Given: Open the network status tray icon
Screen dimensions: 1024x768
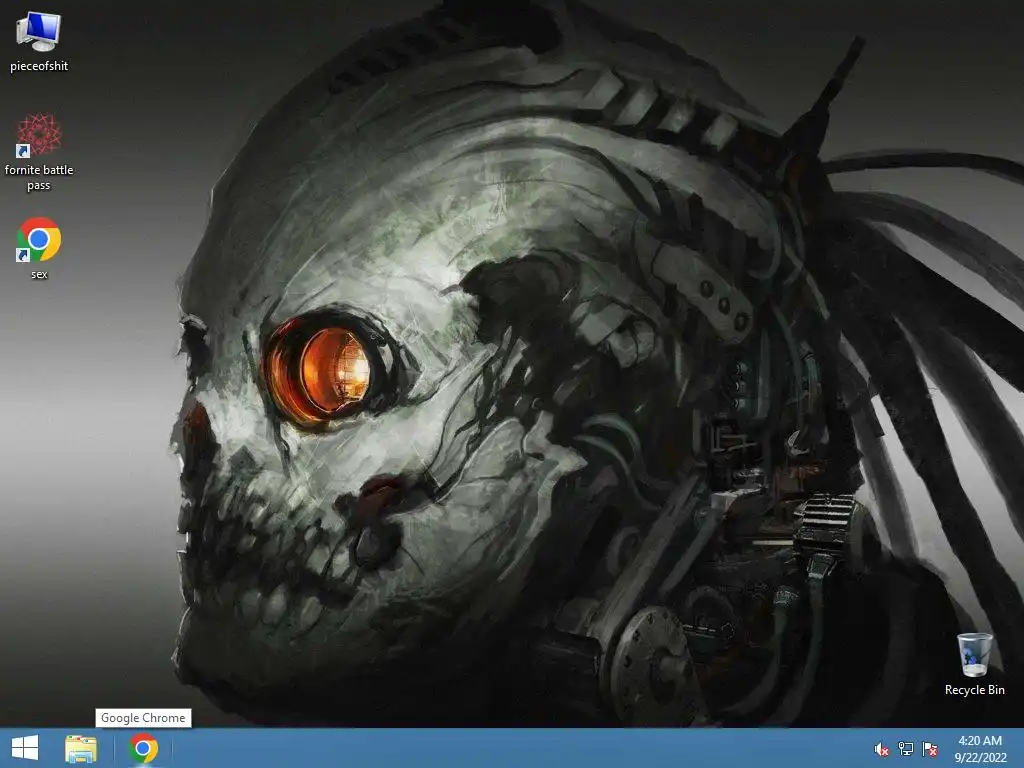Looking at the screenshot, I should pyautogui.click(x=906, y=749).
